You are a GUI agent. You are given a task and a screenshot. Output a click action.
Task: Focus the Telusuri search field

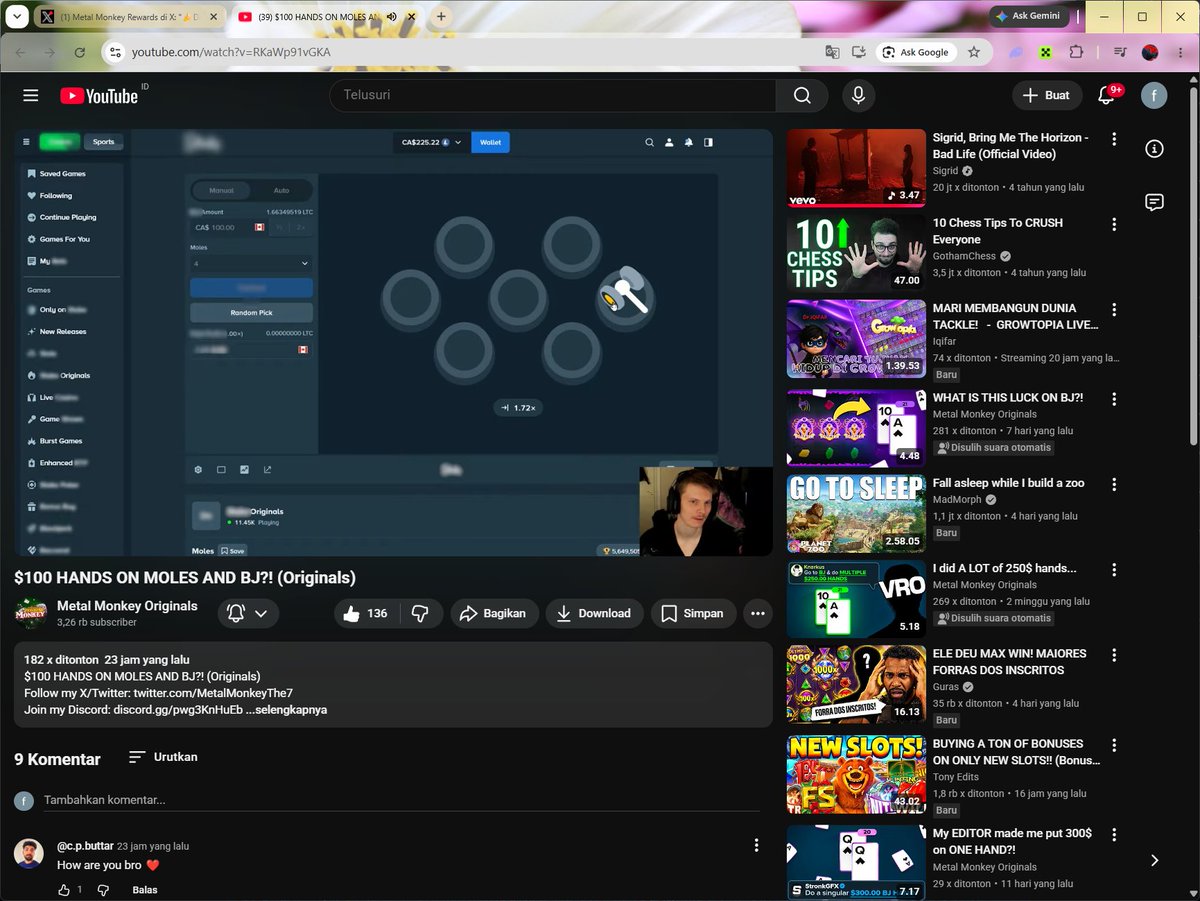553,95
